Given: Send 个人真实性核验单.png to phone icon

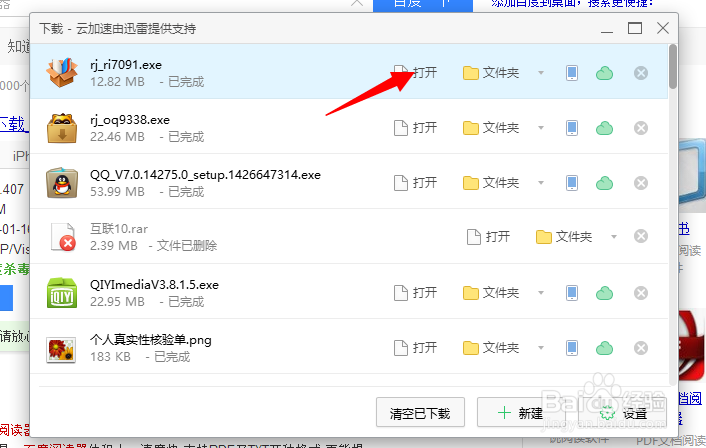Looking at the screenshot, I should (572, 348).
